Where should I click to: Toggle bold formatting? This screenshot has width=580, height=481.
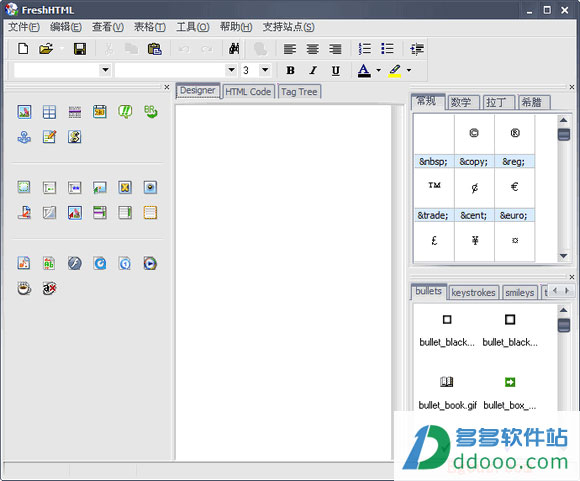click(x=290, y=70)
